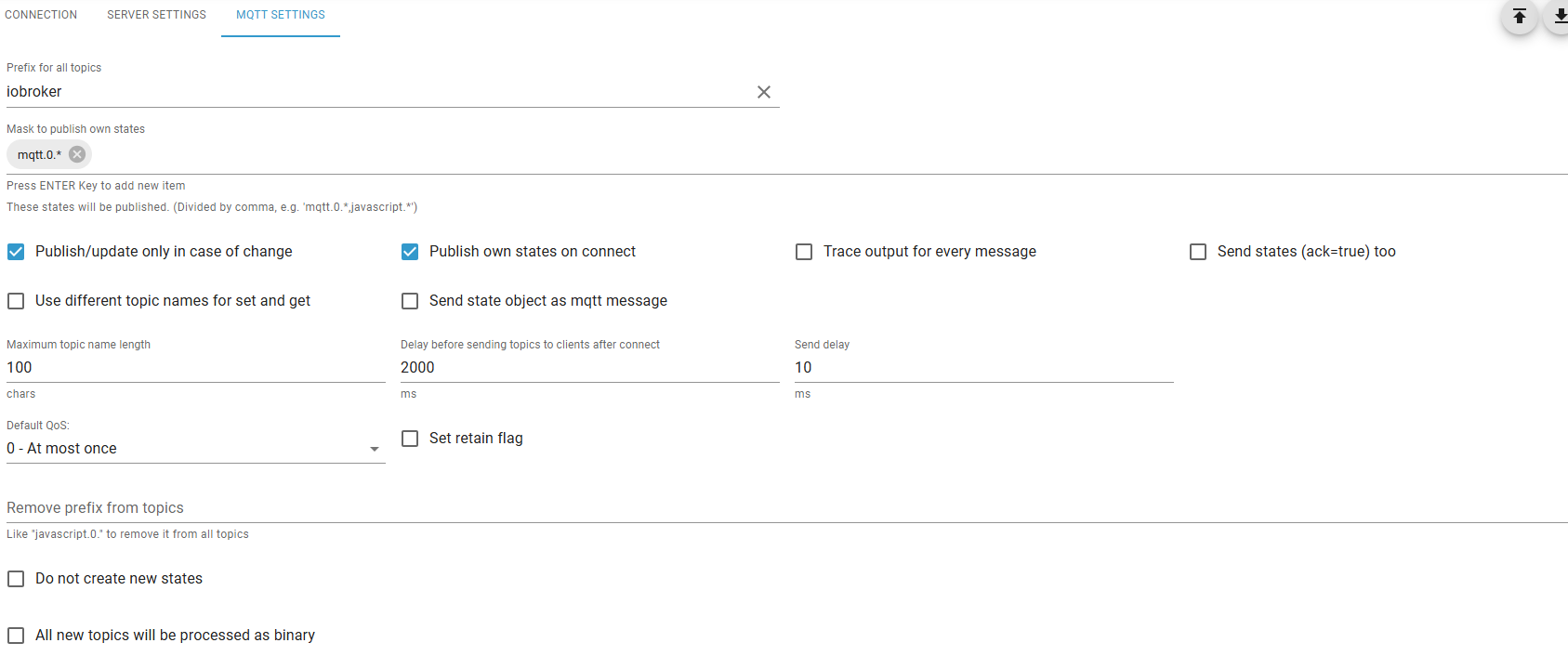The width and height of the screenshot is (1568, 656).
Task: Click the Maximum topic name length field
Action: coord(195,368)
